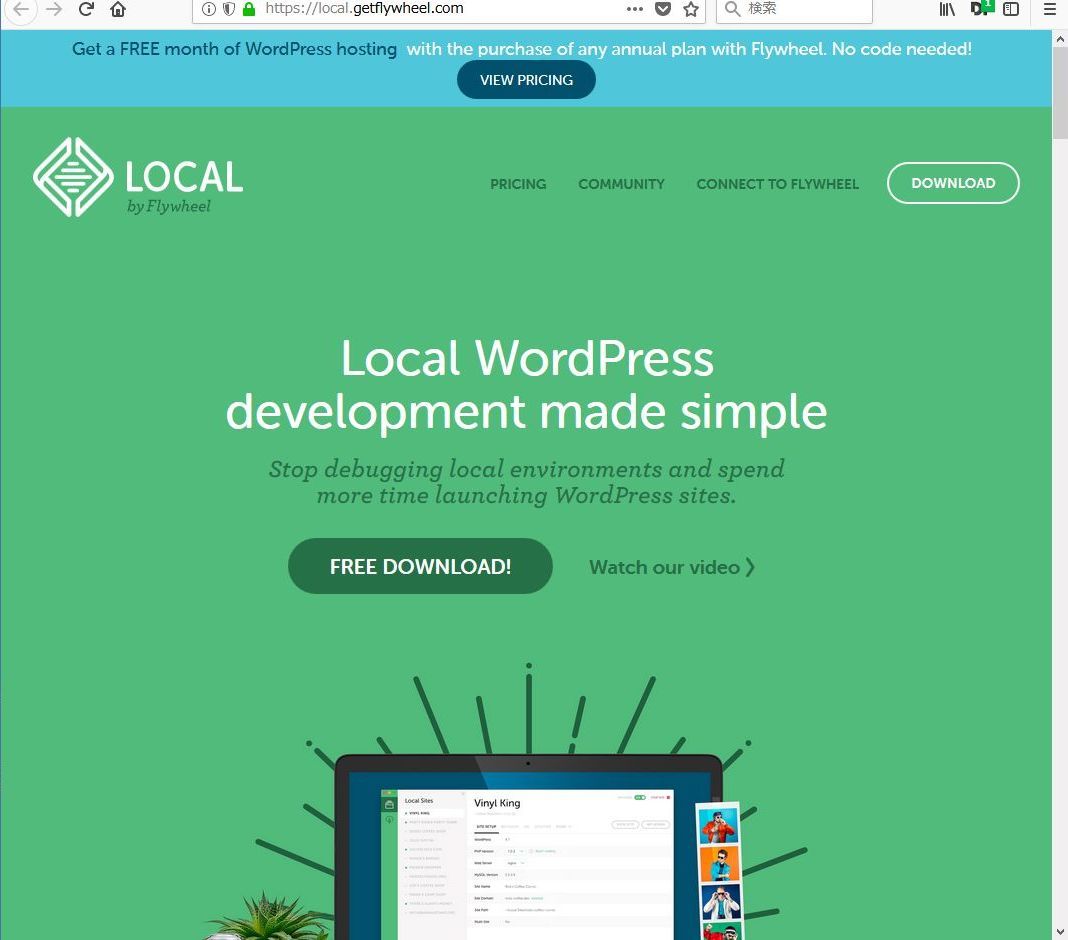Open the PRICING nav item

pyautogui.click(x=518, y=184)
